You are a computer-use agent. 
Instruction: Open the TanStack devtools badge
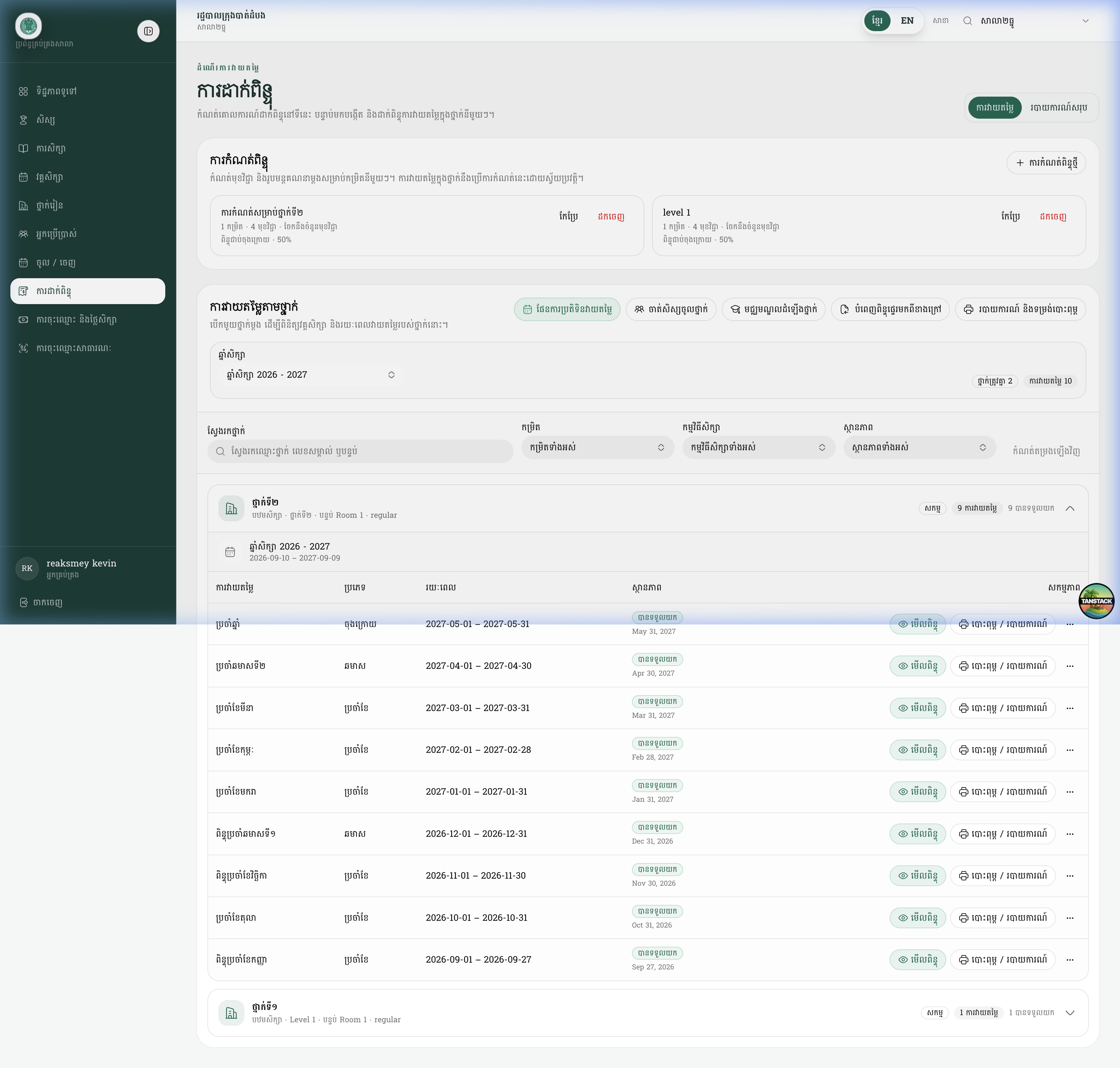coord(1096,600)
